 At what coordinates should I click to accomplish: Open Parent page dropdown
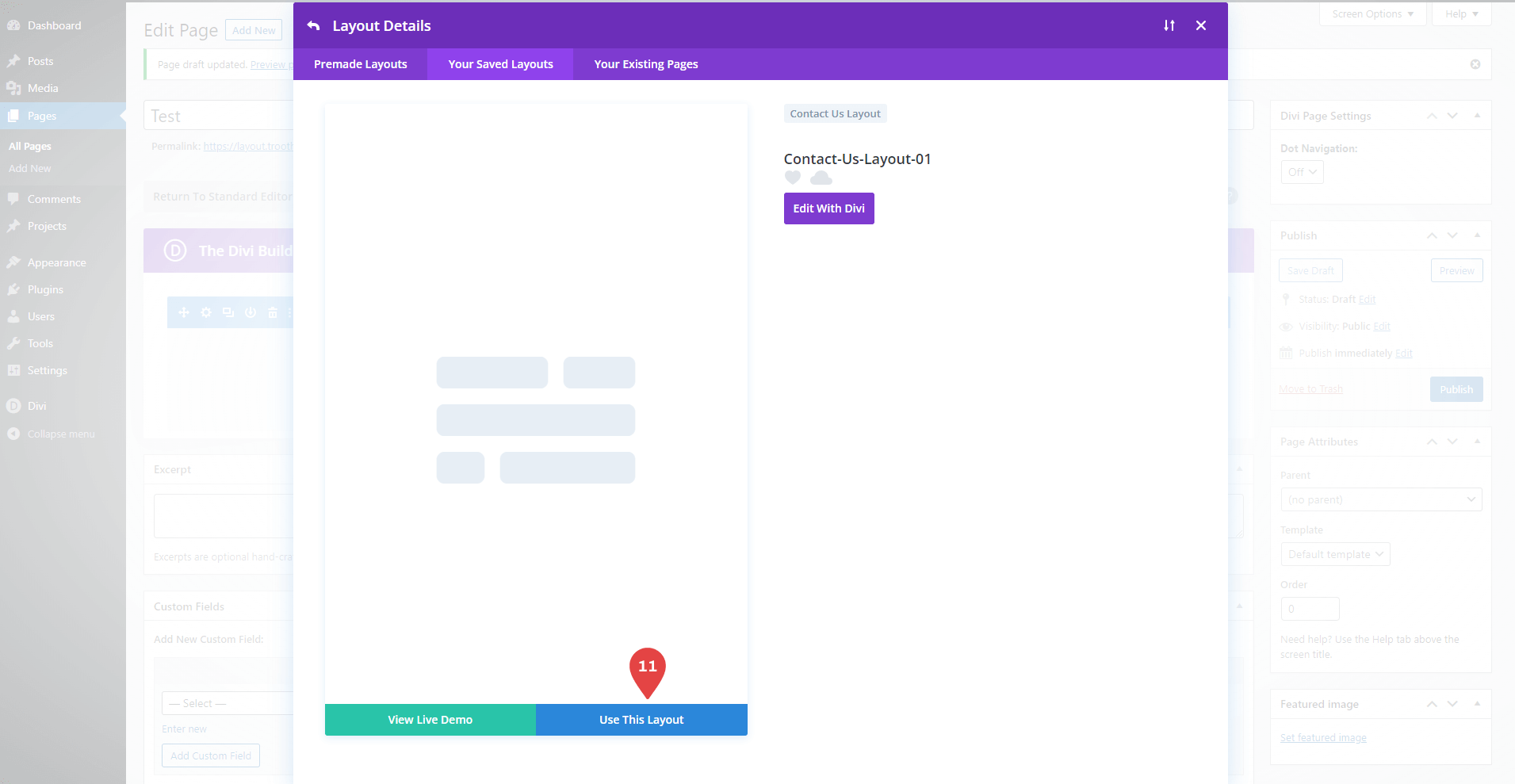[x=1381, y=499]
